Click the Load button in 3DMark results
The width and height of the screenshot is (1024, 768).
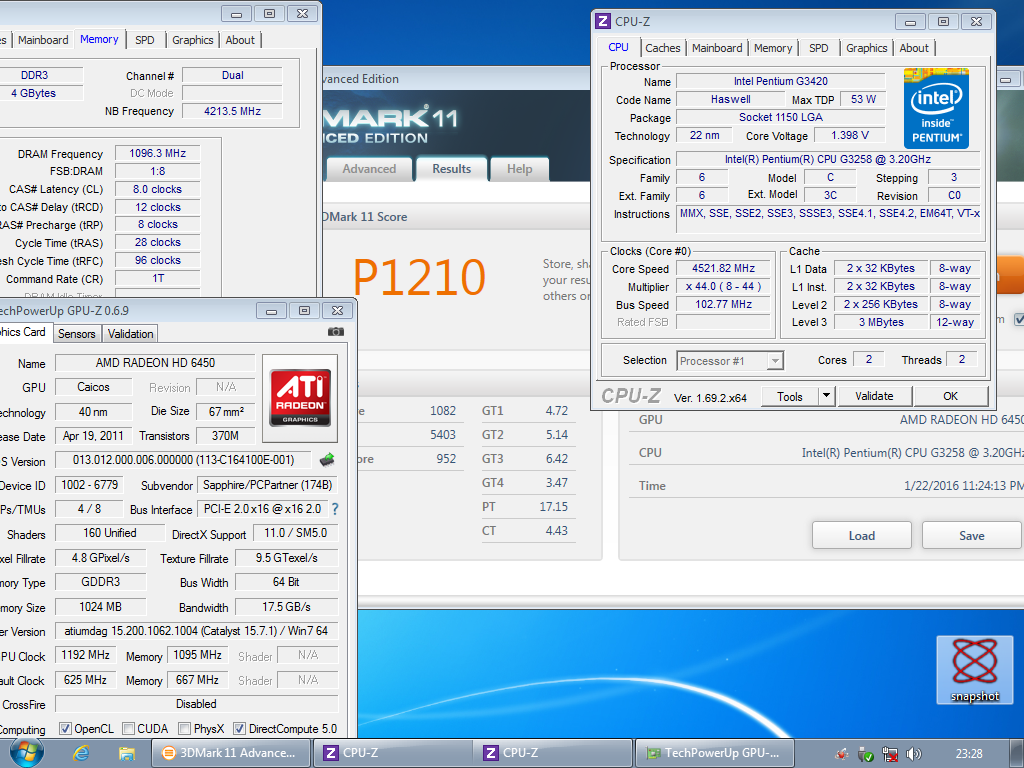tap(861, 535)
